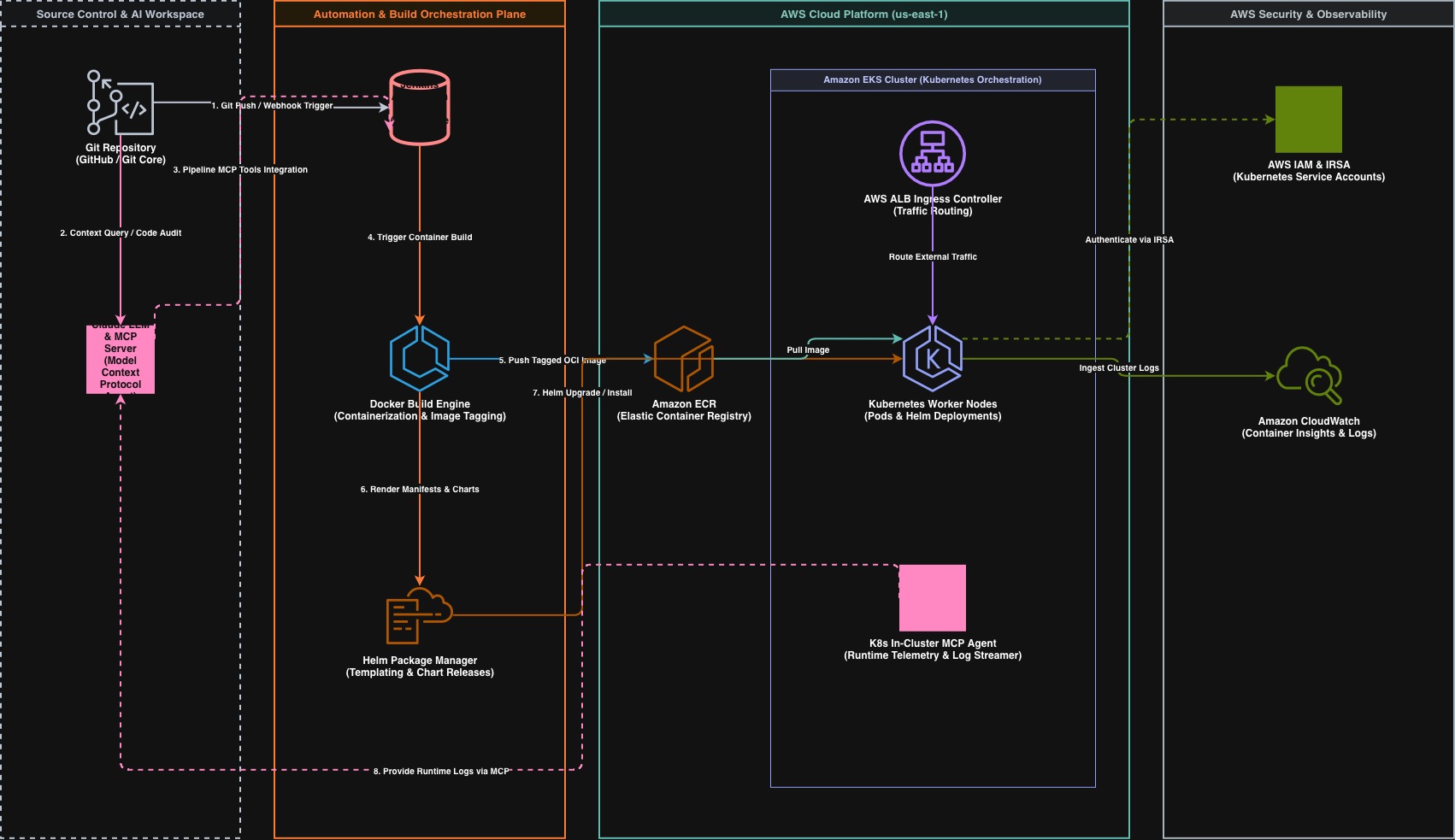Select the '7. Helm Upgrade / Install' label
Image resolution: width=1455 pixels, height=840 pixels.
[x=582, y=393]
